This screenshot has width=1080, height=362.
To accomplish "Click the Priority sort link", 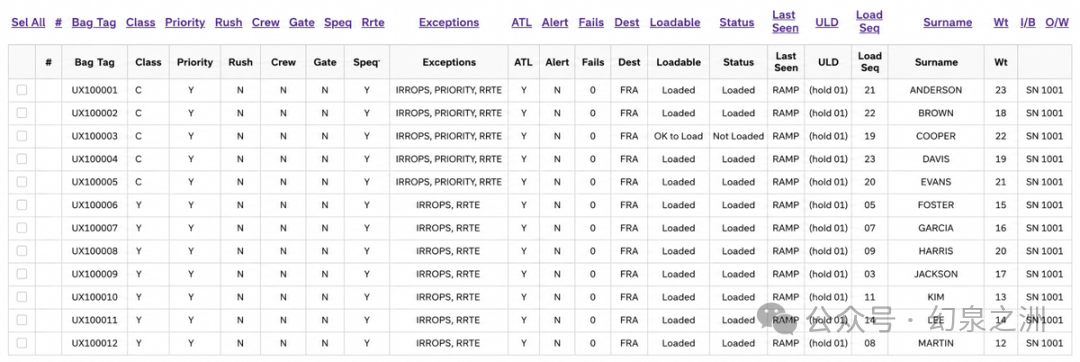I will [185, 22].
